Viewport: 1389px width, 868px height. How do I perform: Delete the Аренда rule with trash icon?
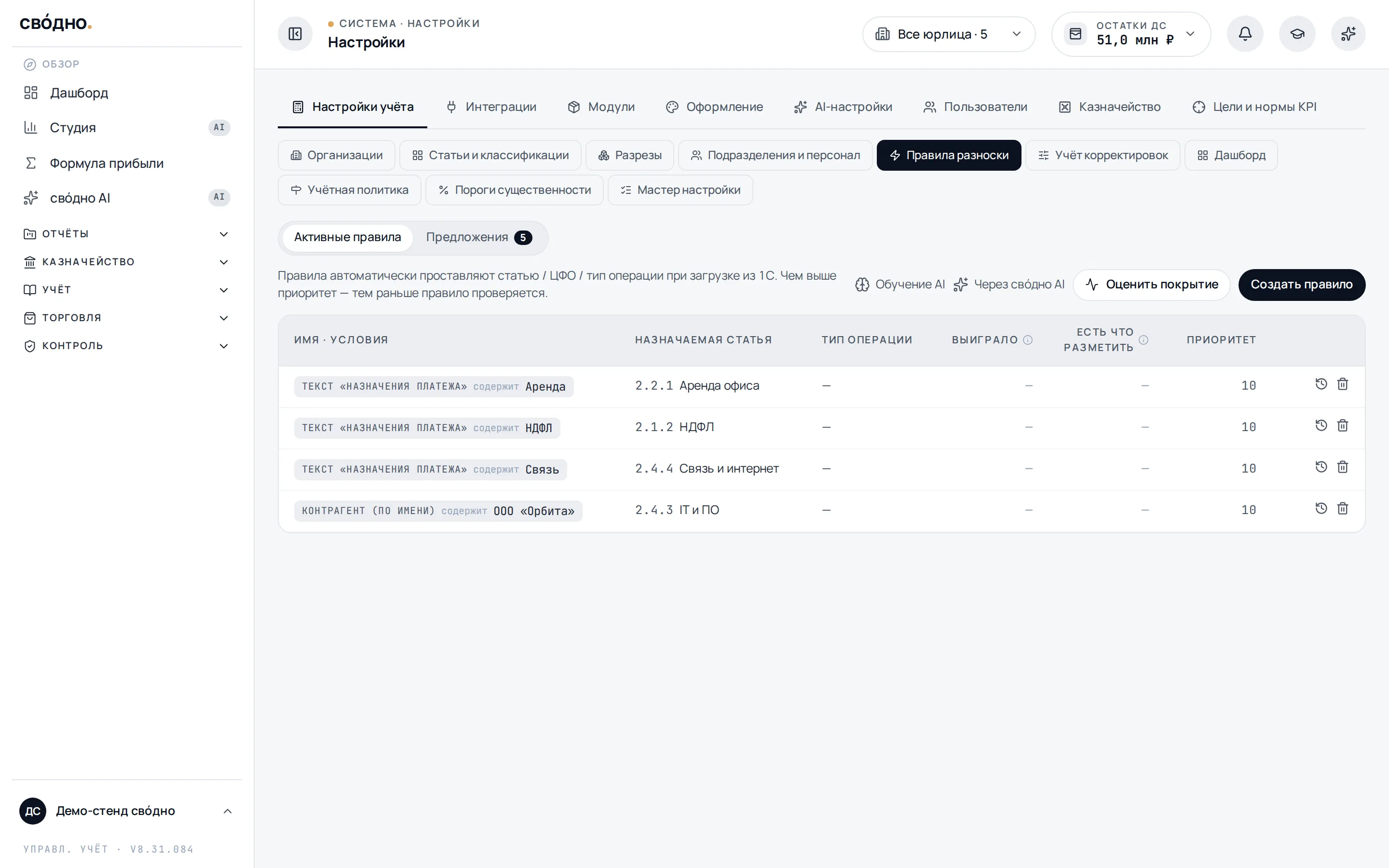(1343, 384)
